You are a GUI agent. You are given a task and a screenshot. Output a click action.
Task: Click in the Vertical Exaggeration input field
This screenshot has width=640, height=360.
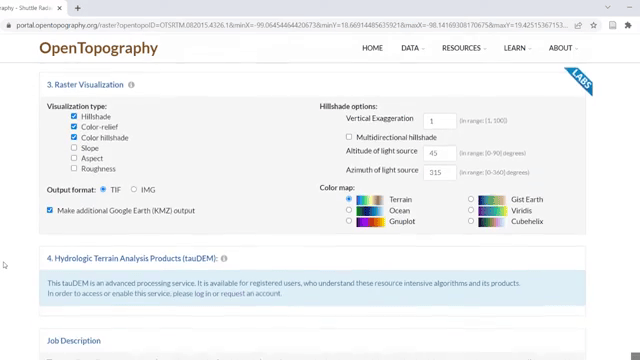440,121
